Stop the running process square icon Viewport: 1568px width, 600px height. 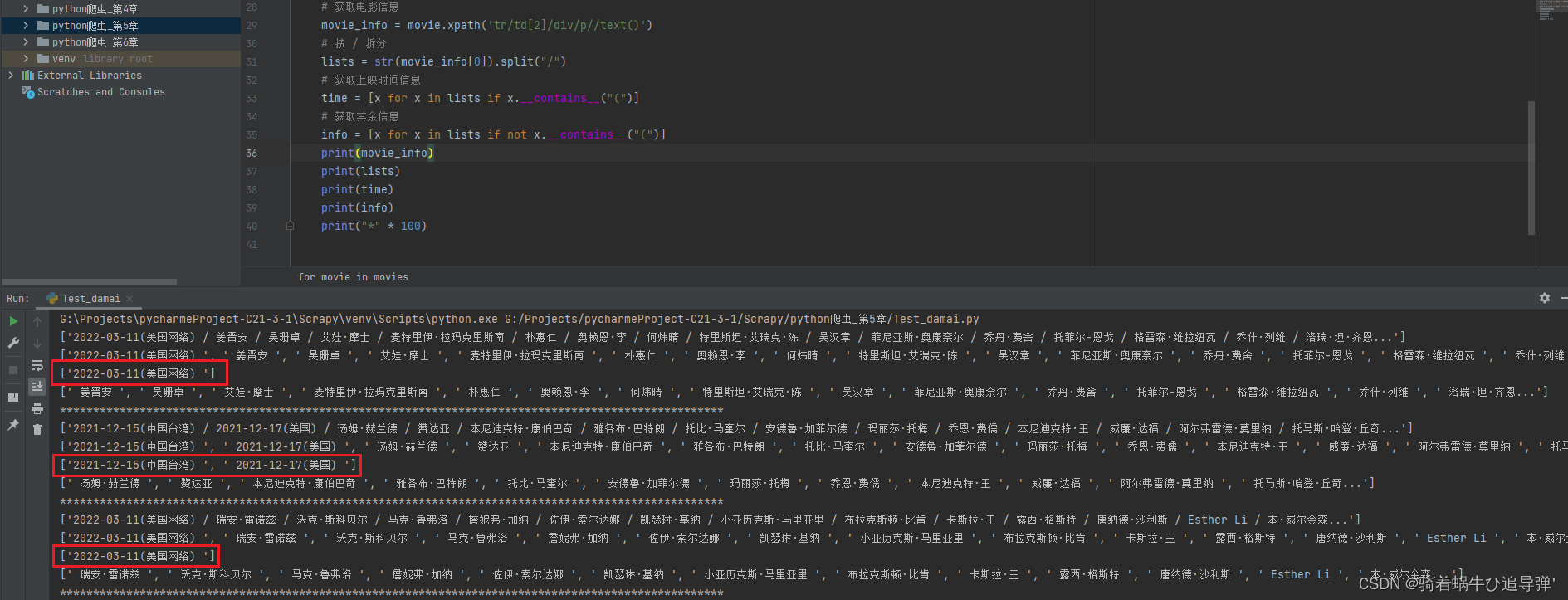[13, 370]
